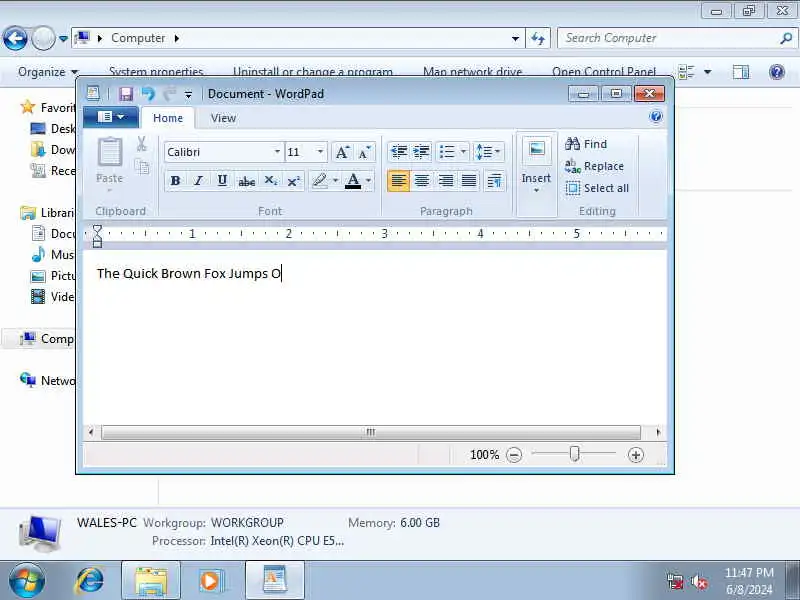Click Open Control Panel in Explorer

tap(604, 71)
